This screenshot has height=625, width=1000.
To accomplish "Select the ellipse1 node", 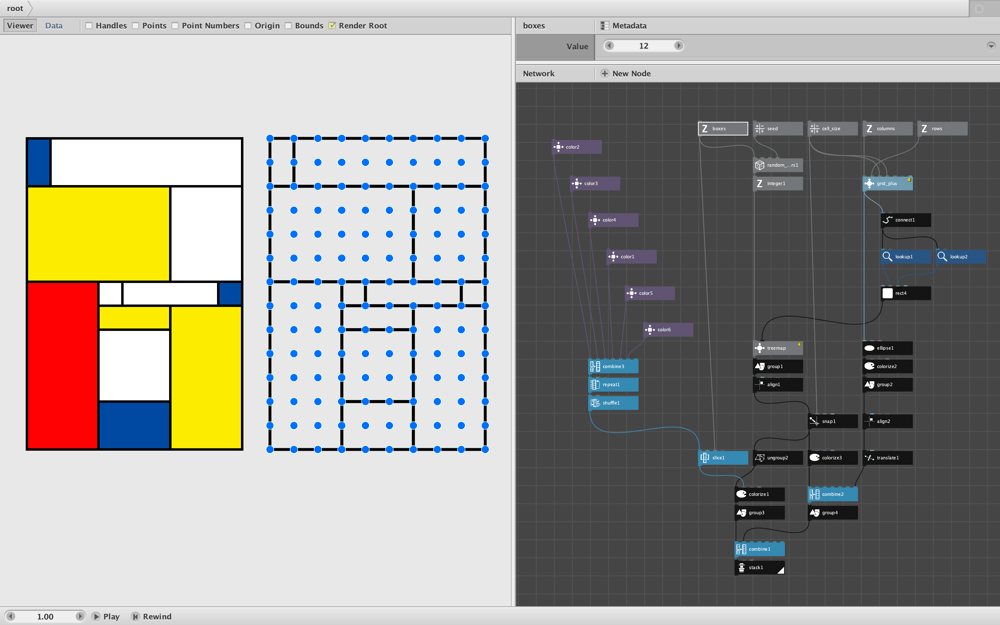I will (887, 348).
